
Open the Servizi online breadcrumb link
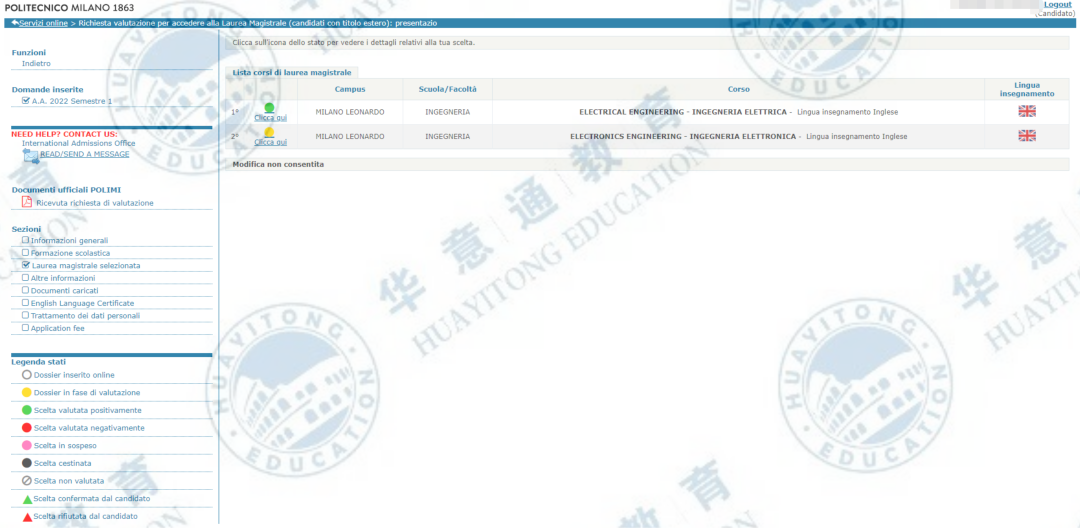click(43, 23)
